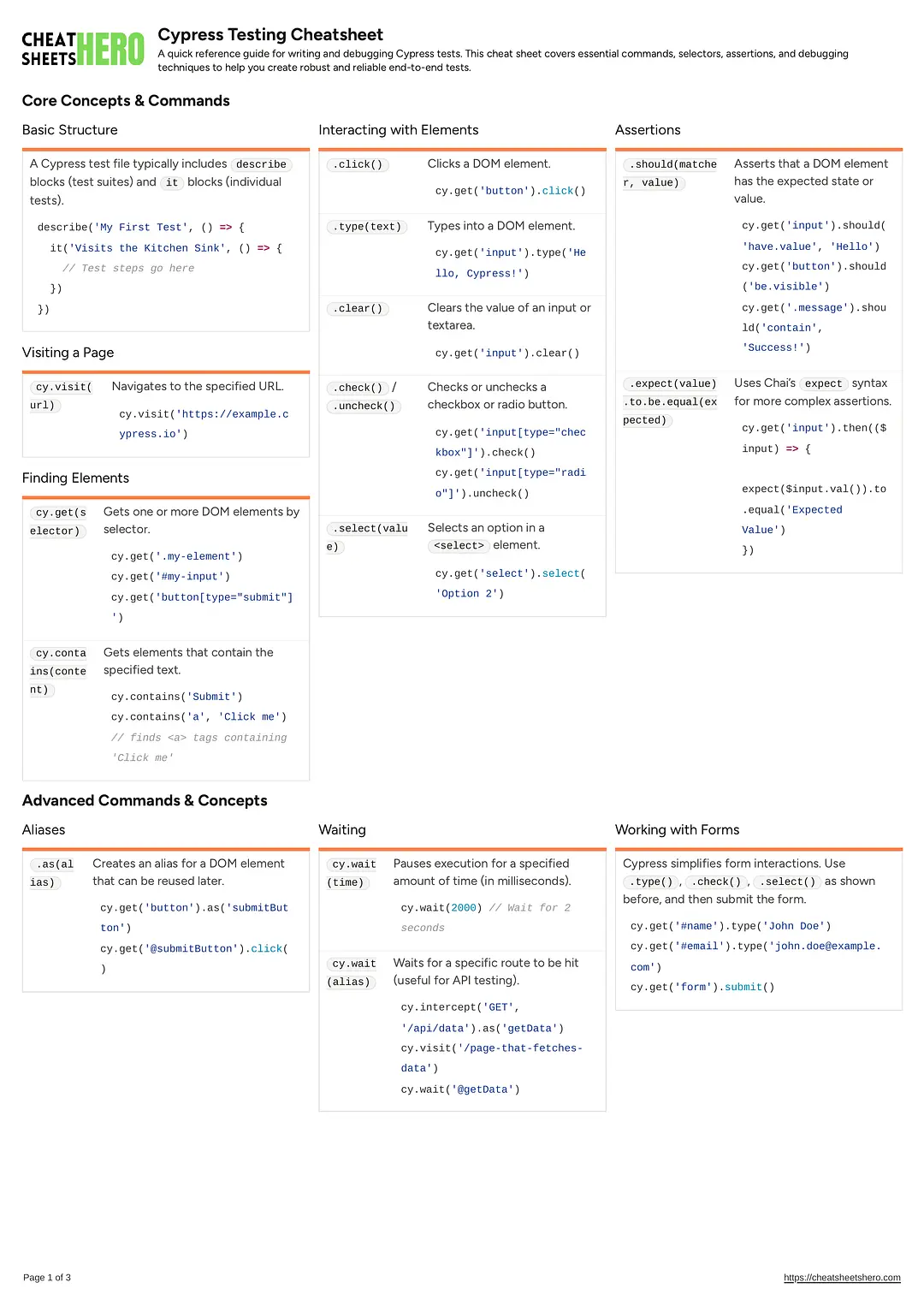Screen dimensions: 924x1306
Task: Click the <select> inline code tag
Action: (459, 546)
